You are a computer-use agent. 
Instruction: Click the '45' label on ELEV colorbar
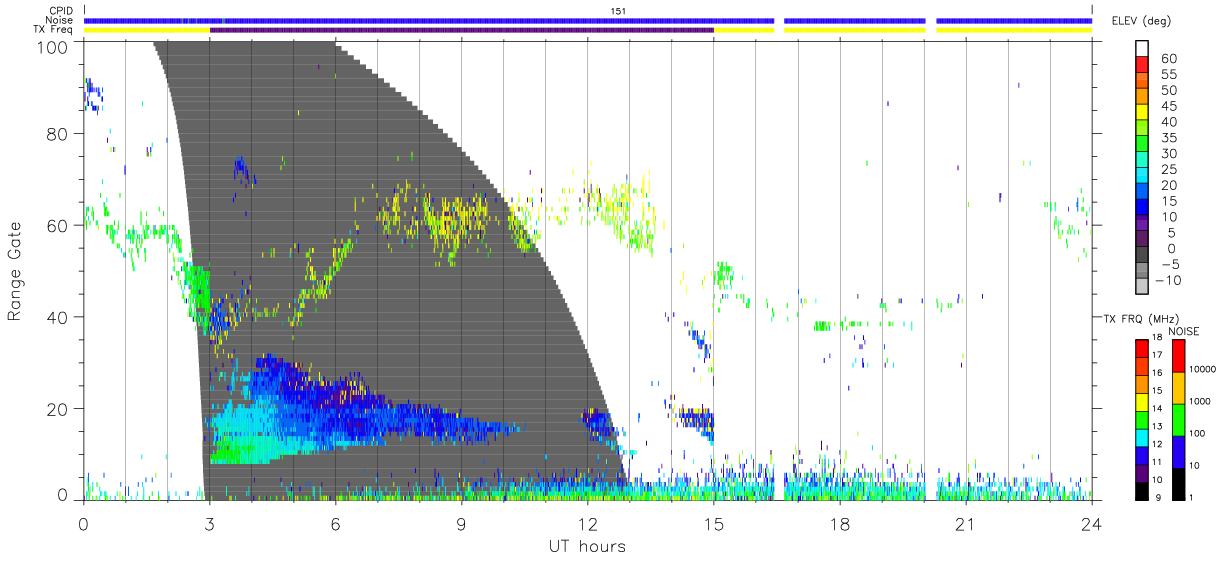tap(1169, 107)
